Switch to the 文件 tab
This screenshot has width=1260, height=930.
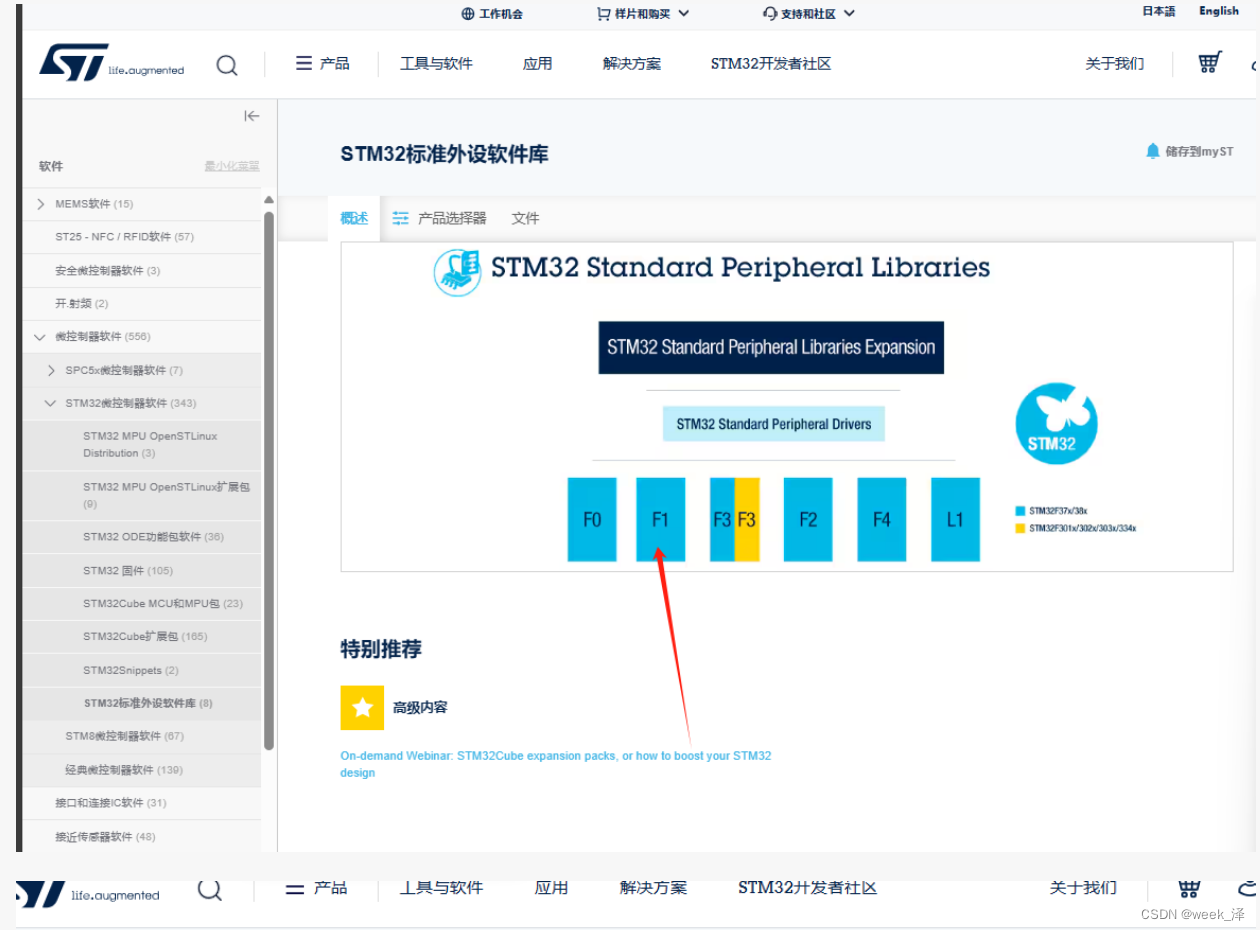coord(525,218)
